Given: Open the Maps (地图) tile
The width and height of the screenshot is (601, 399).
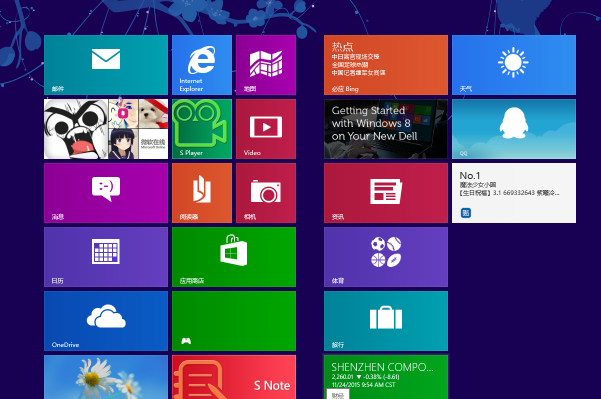Looking at the screenshot, I should [x=266, y=65].
